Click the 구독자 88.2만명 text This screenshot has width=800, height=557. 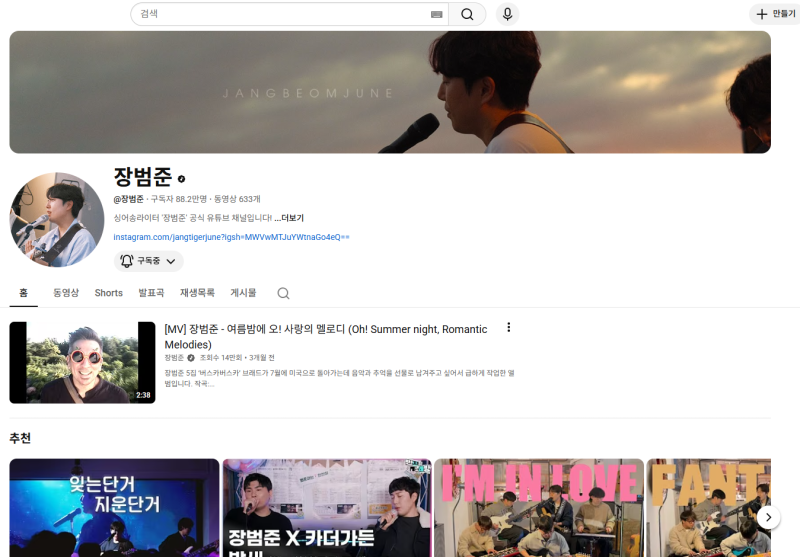(179, 199)
